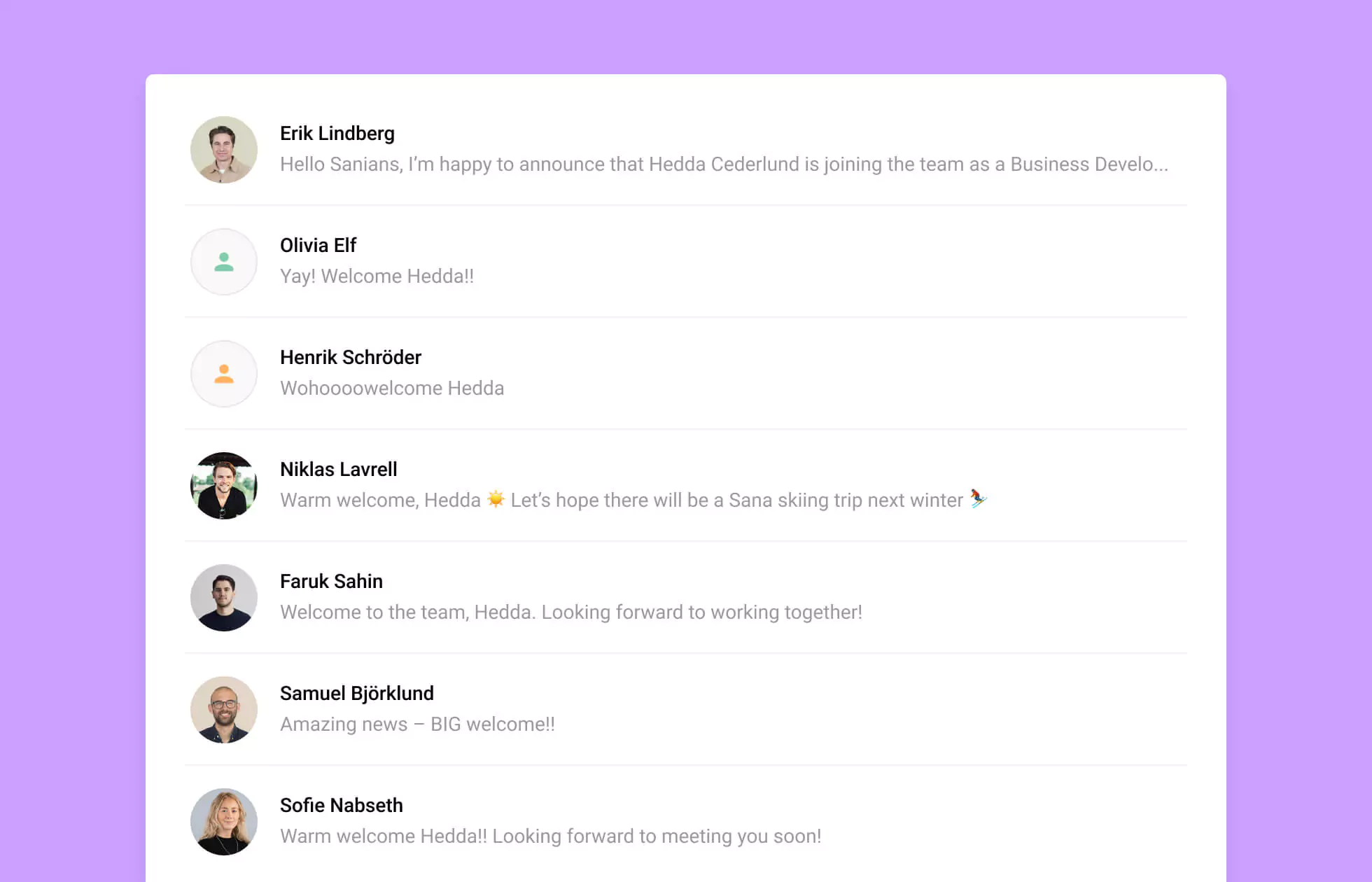This screenshot has width=1372, height=882.
Task: Click the Sofie Nabseth name
Action: pos(341,805)
